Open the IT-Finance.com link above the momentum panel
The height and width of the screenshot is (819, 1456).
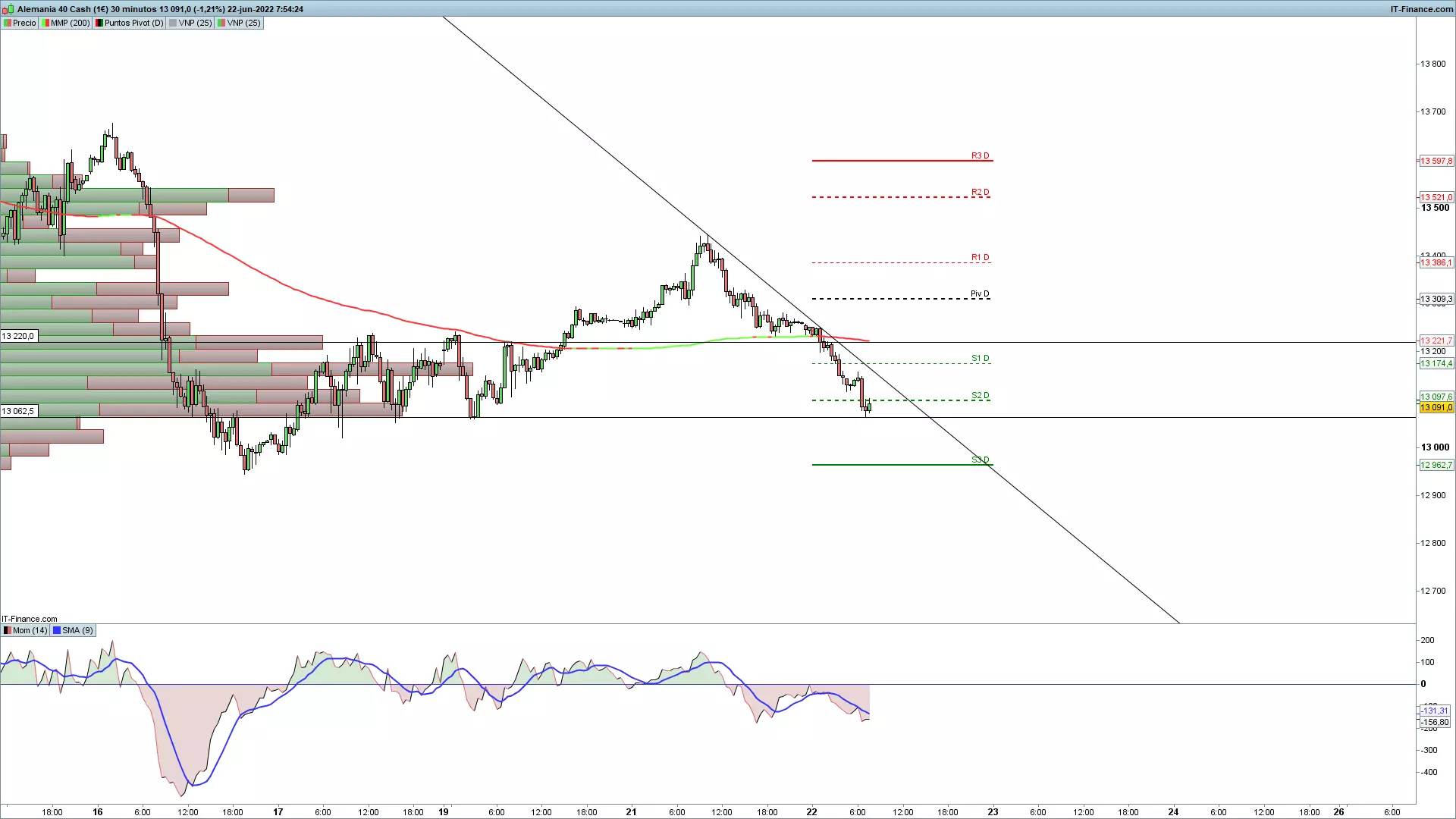30,619
